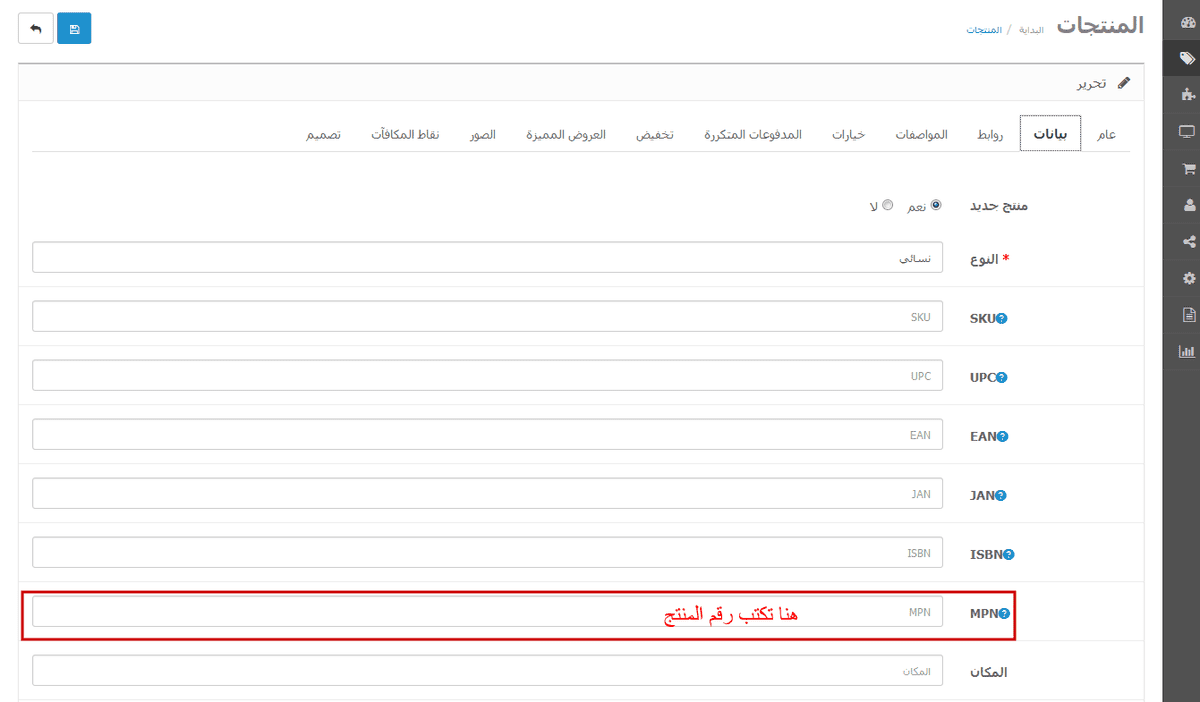
Task: Switch to the تخفيض tab
Action: pos(654,134)
